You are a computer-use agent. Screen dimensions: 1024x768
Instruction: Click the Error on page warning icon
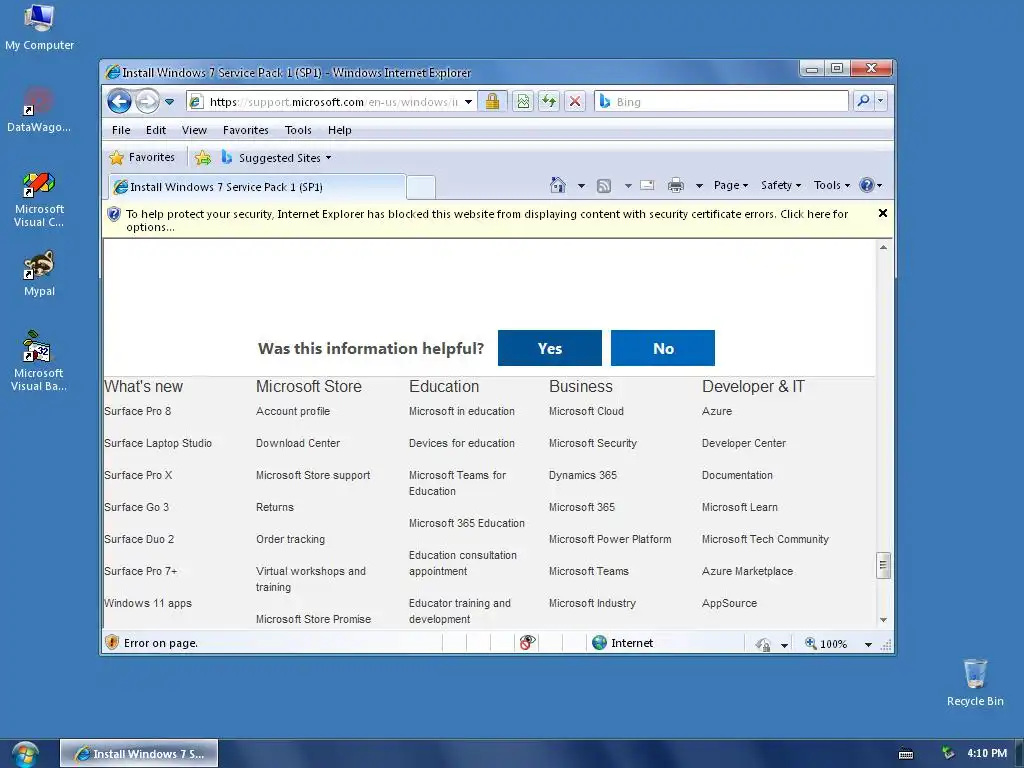112,643
